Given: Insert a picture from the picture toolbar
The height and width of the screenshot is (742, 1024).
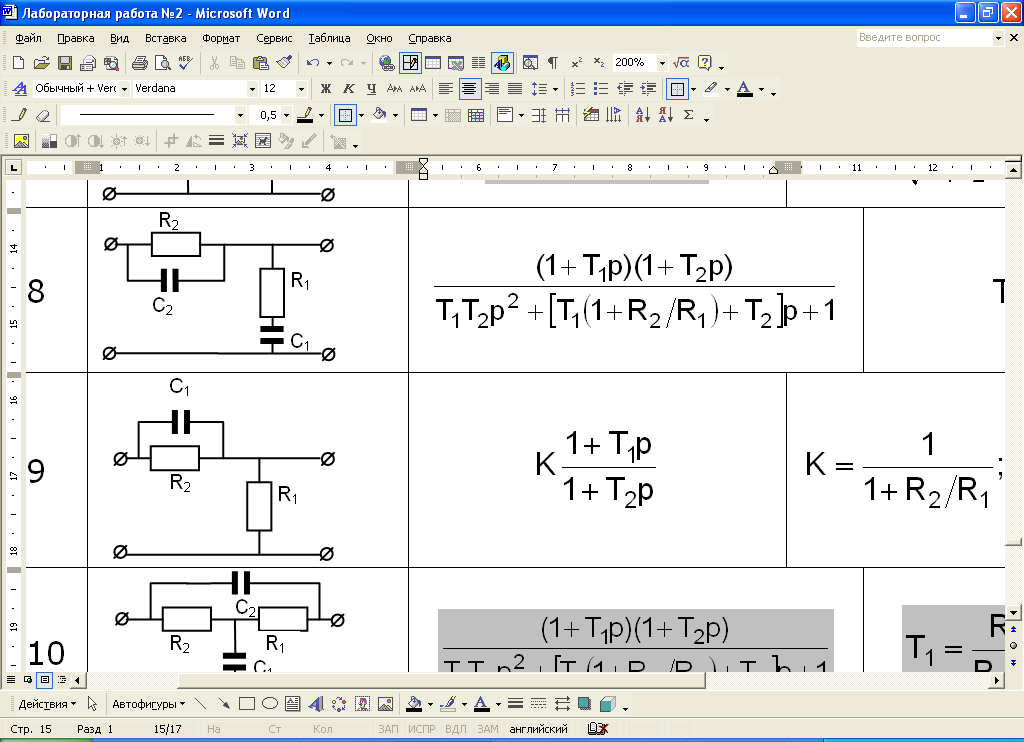Looking at the screenshot, I should pos(21,141).
